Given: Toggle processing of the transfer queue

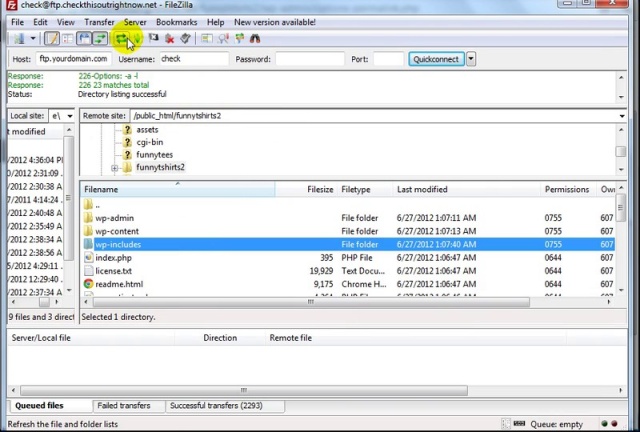Looking at the screenshot, I should coord(137,39).
